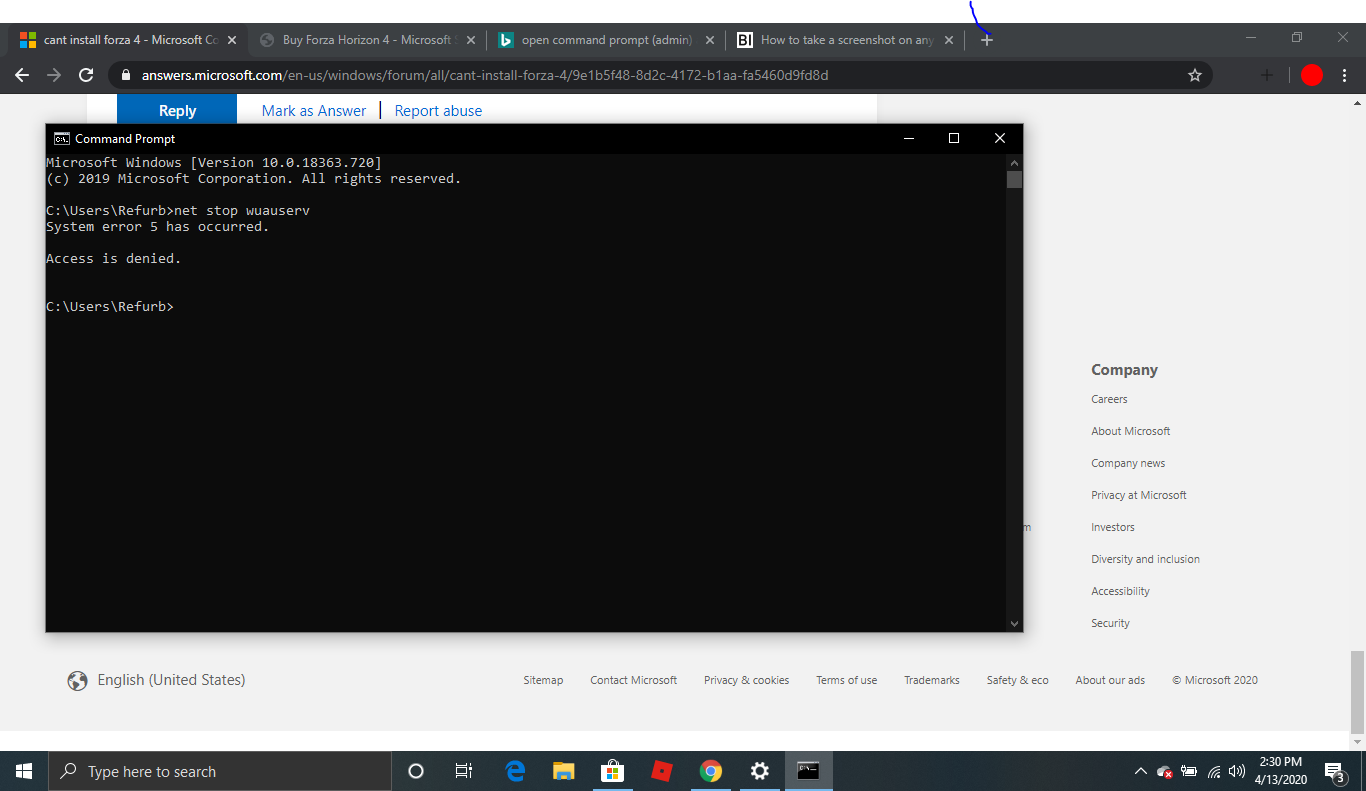Viewport: 1366px width, 791px height.
Task: Close the 'How to take a screenshot' tab
Action: [x=949, y=40]
